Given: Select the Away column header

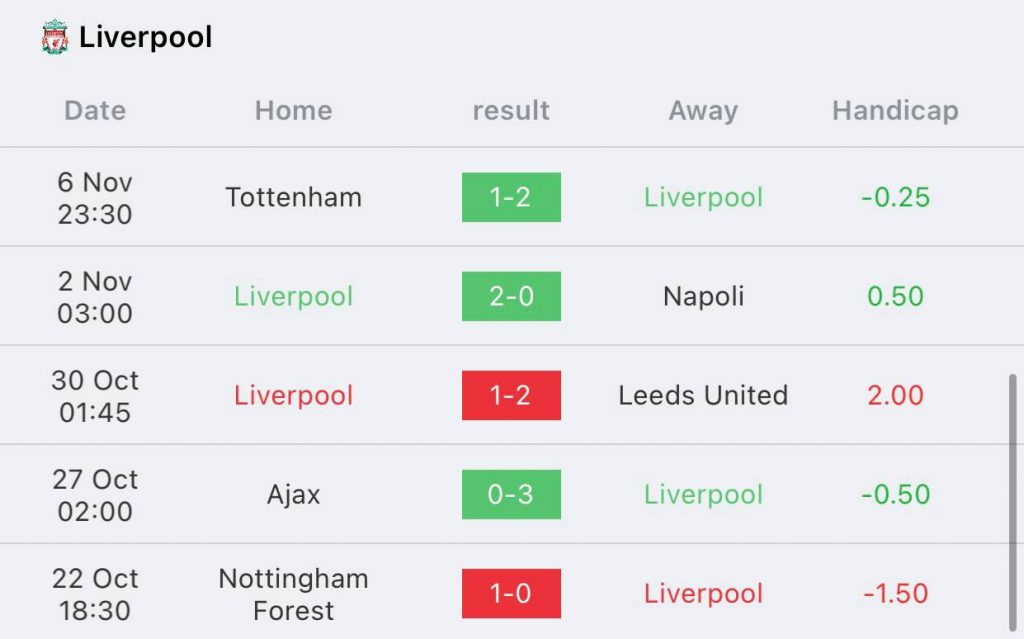Looking at the screenshot, I should tap(703, 110).
